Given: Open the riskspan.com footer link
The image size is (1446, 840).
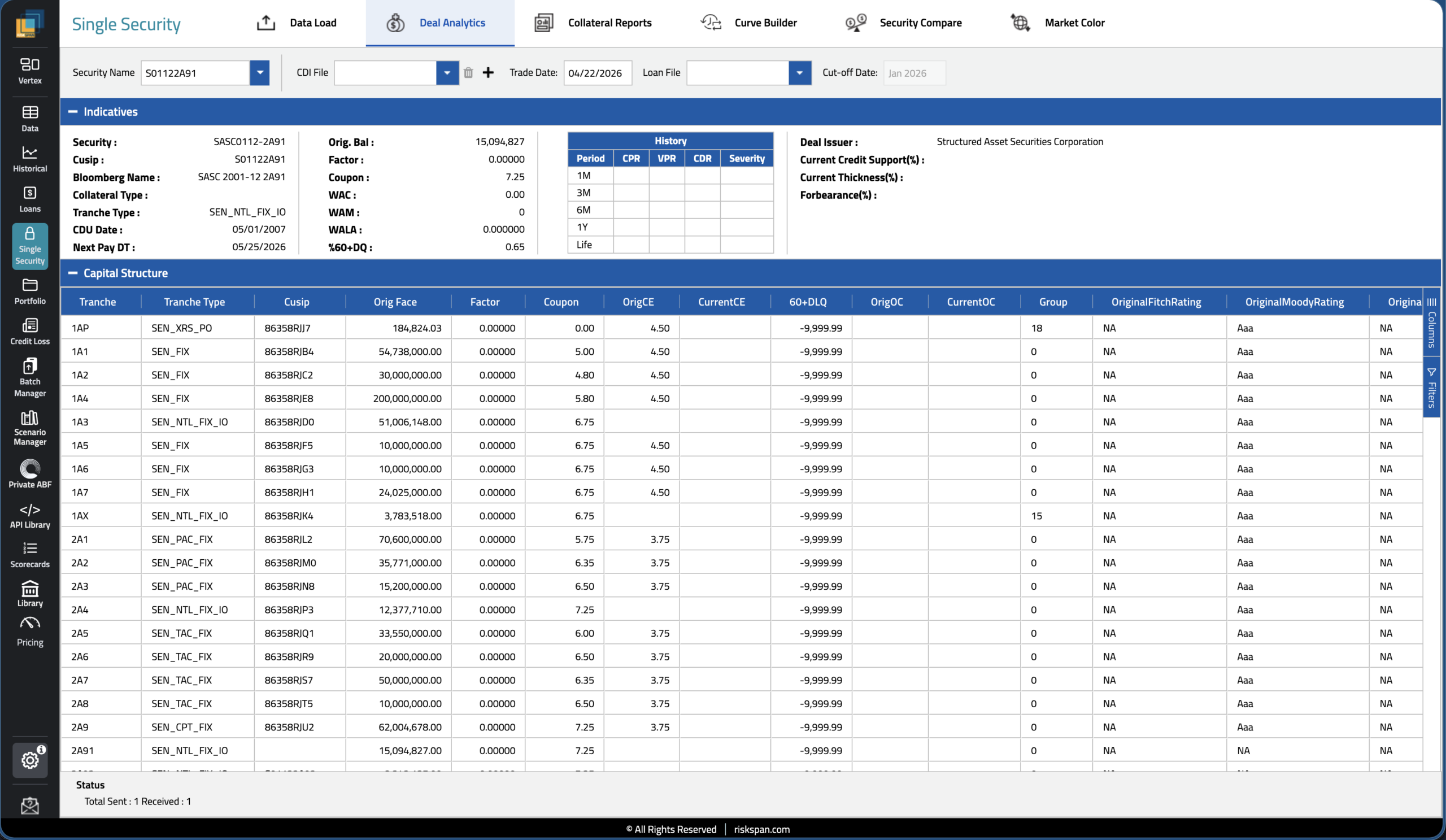Looking at the screenshot, I should tap(761, 829).
